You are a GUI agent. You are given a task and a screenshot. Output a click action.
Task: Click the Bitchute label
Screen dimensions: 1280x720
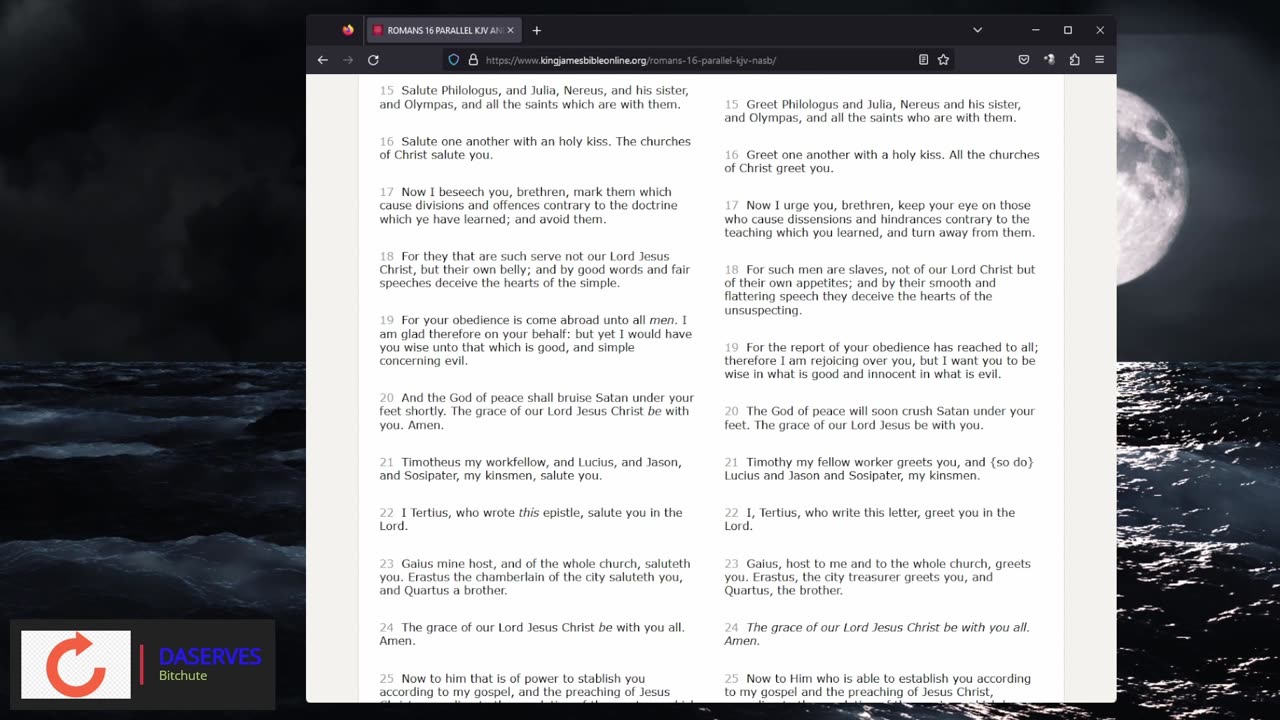(x=183, y=676)
